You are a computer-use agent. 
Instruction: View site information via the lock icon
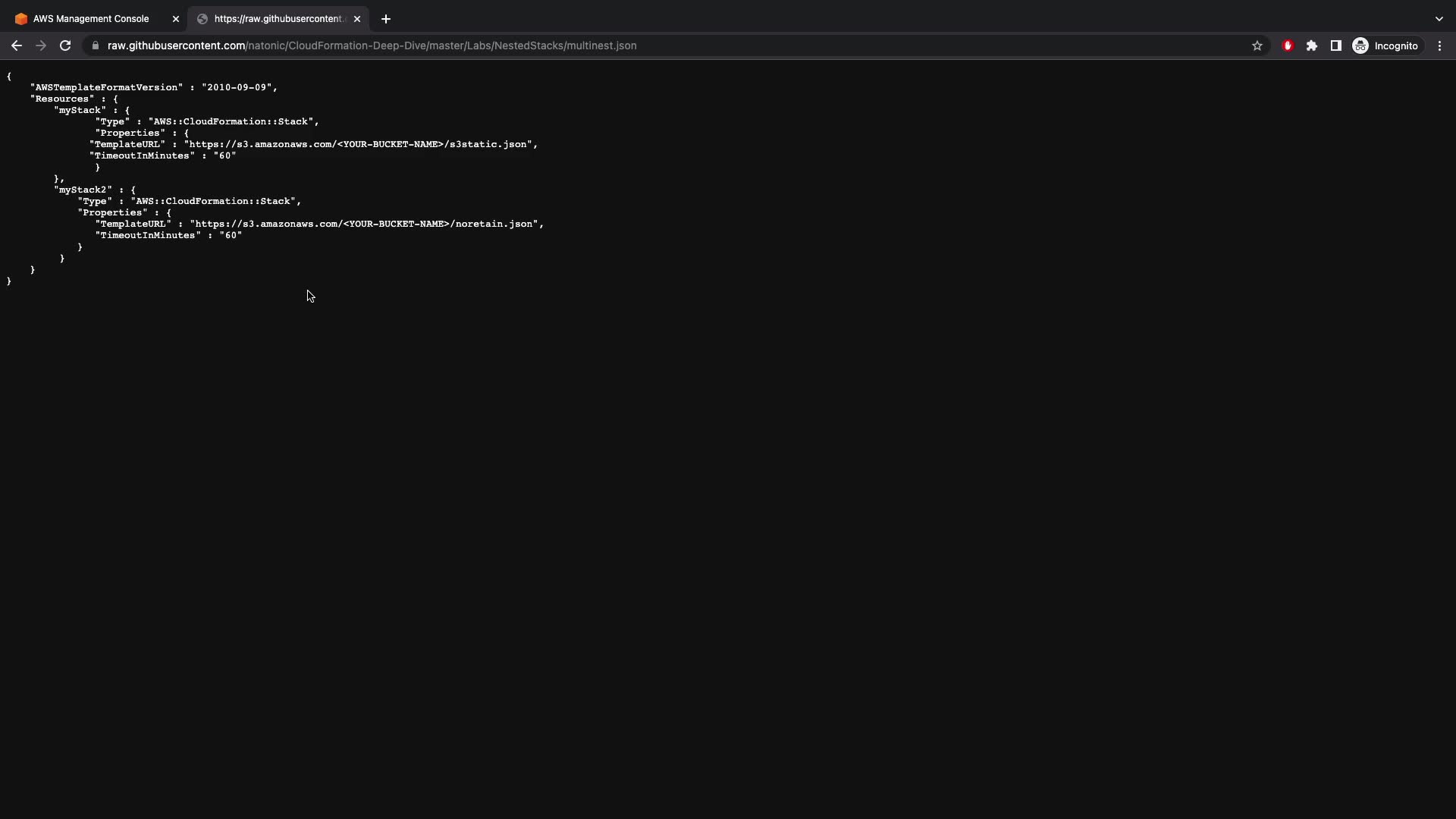point(95,45)
